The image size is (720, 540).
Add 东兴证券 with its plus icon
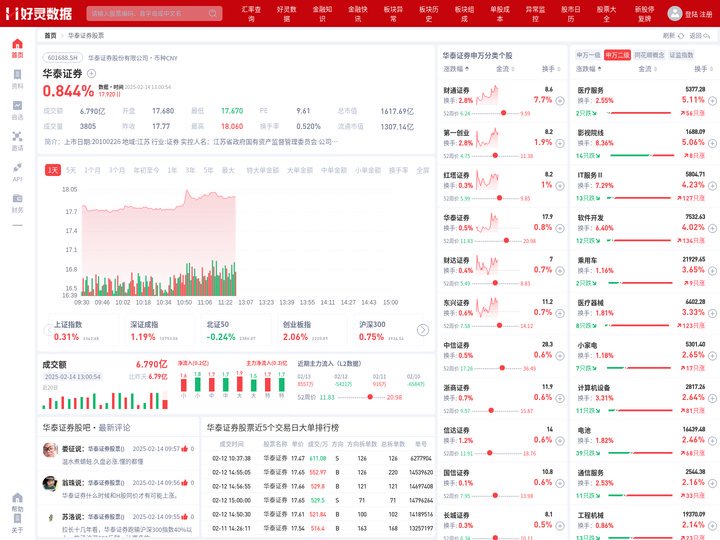click(x=560, y=313)
